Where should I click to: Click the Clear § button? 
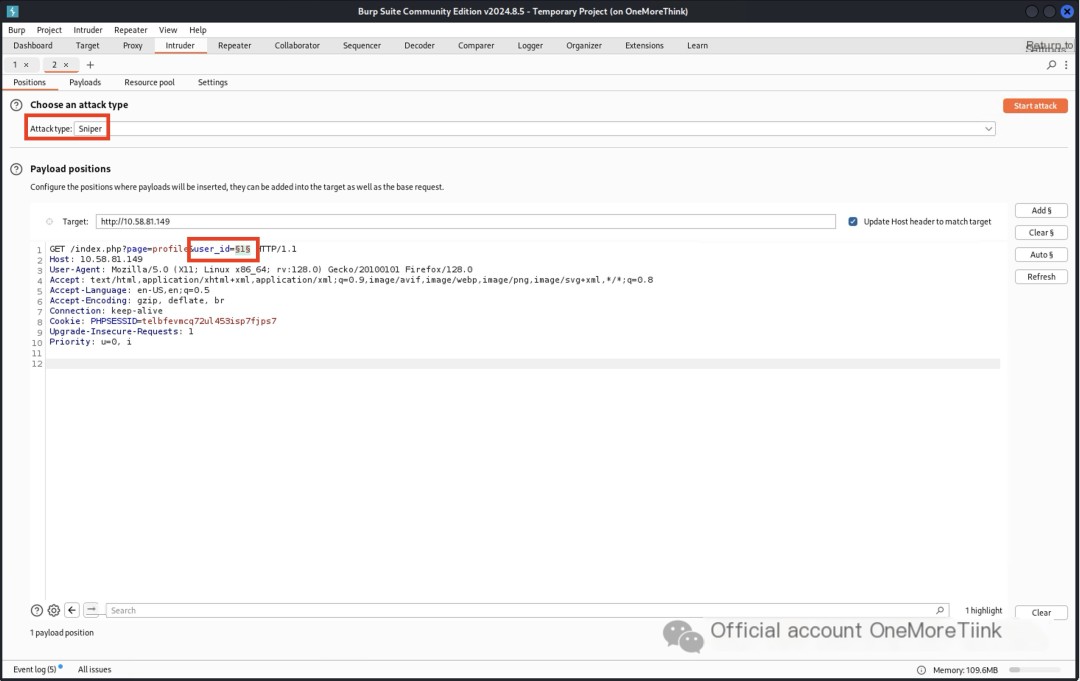pyautogui.click(x=1041, y=233)
